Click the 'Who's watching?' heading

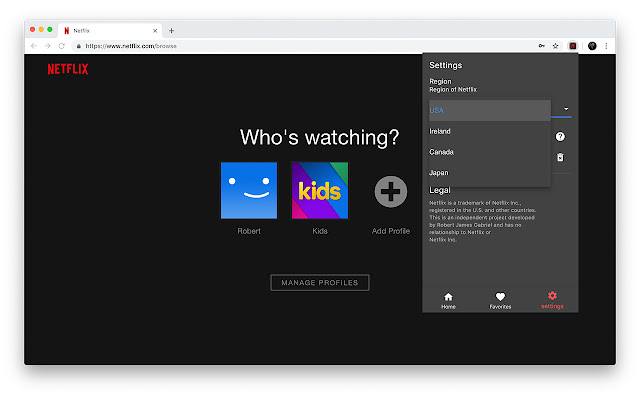320,137
